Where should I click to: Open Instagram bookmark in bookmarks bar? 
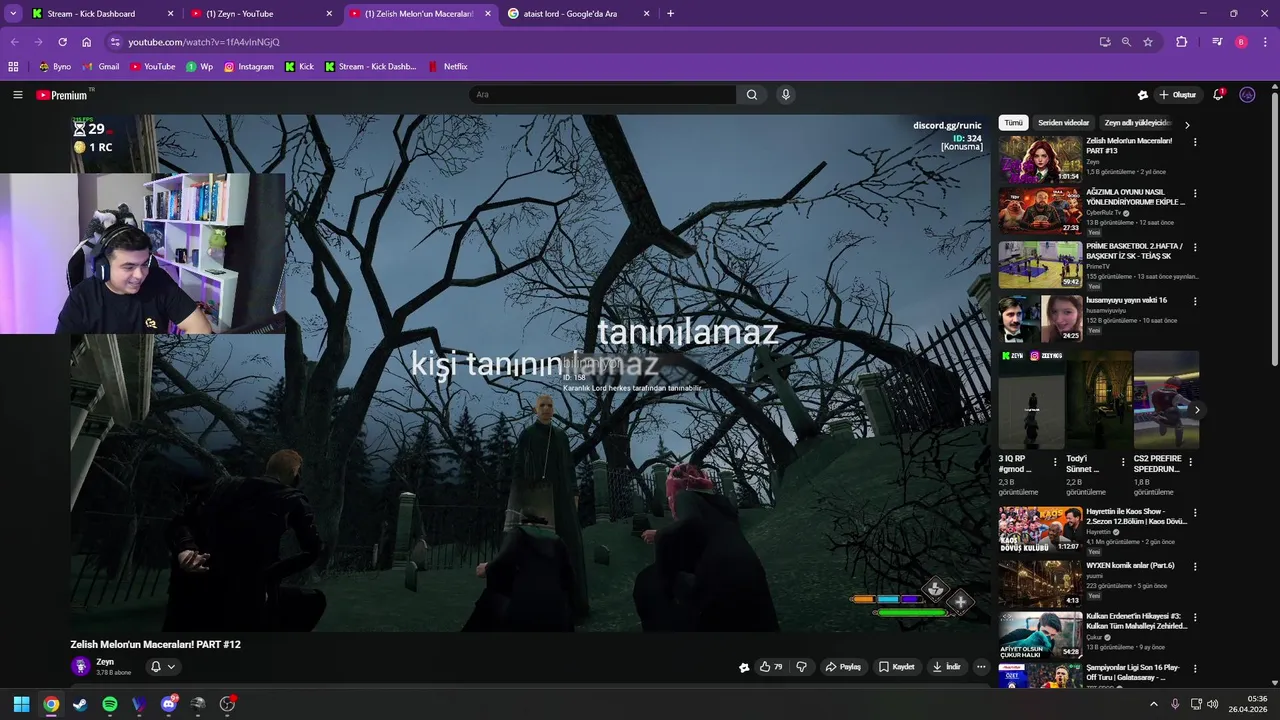(249, 67)
